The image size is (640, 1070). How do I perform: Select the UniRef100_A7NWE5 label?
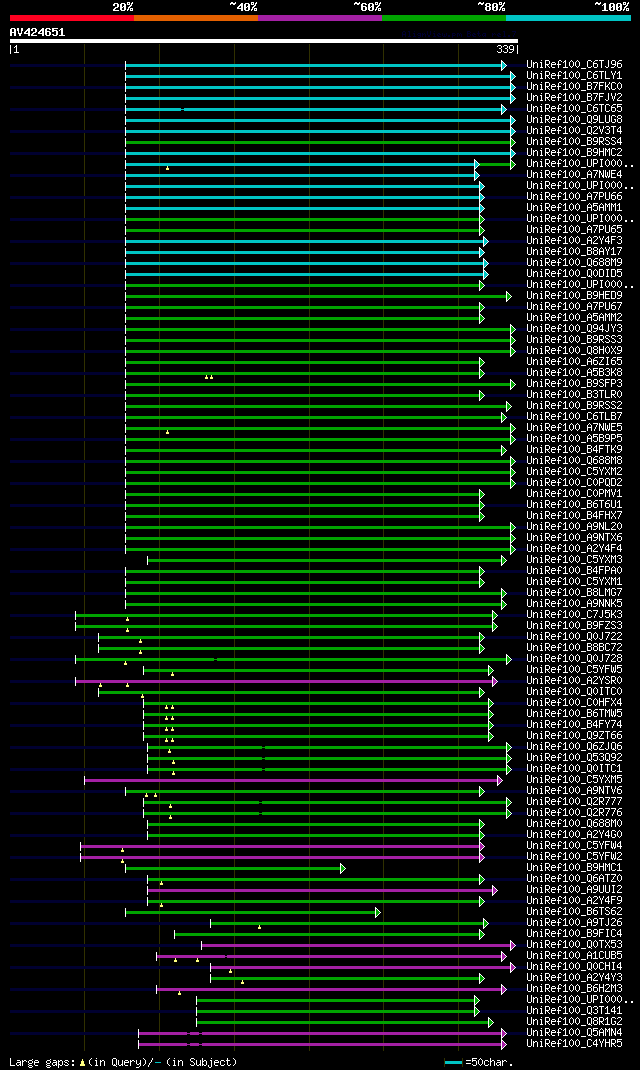[574, 428]
